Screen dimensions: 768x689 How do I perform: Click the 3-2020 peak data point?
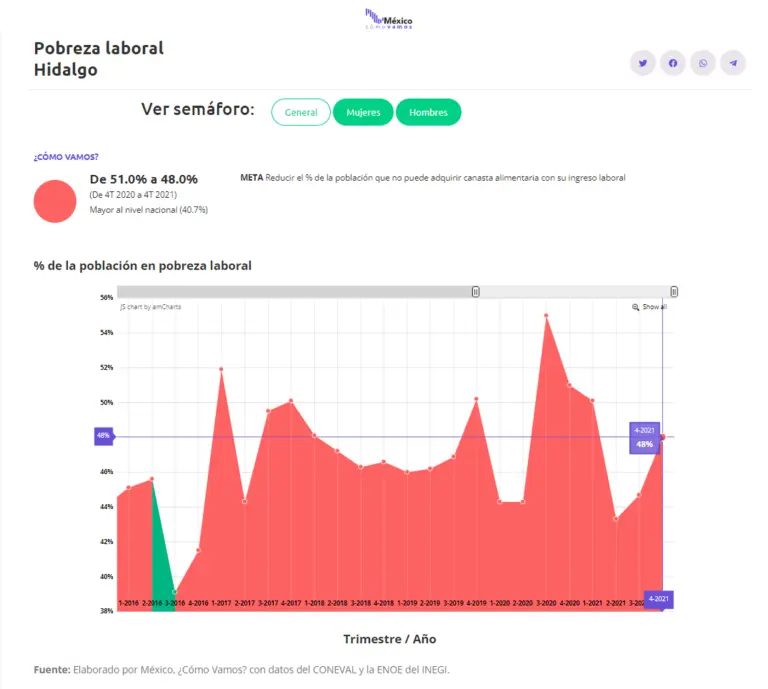pyautogui.click(x=546, y=316)
